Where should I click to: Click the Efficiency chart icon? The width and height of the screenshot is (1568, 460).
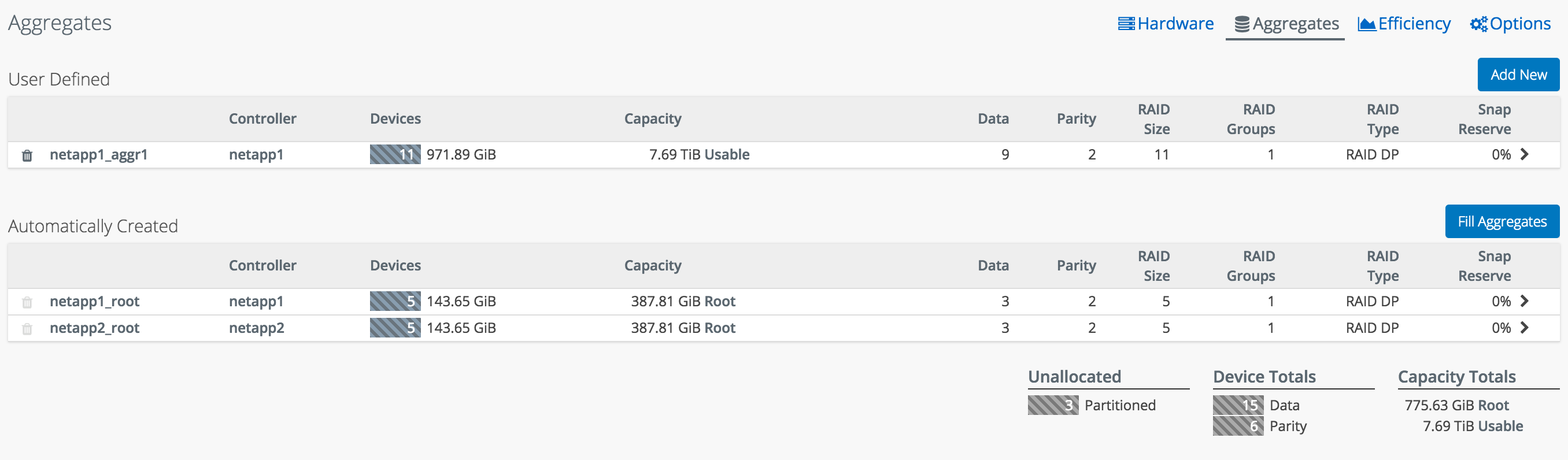(1367, 24)
